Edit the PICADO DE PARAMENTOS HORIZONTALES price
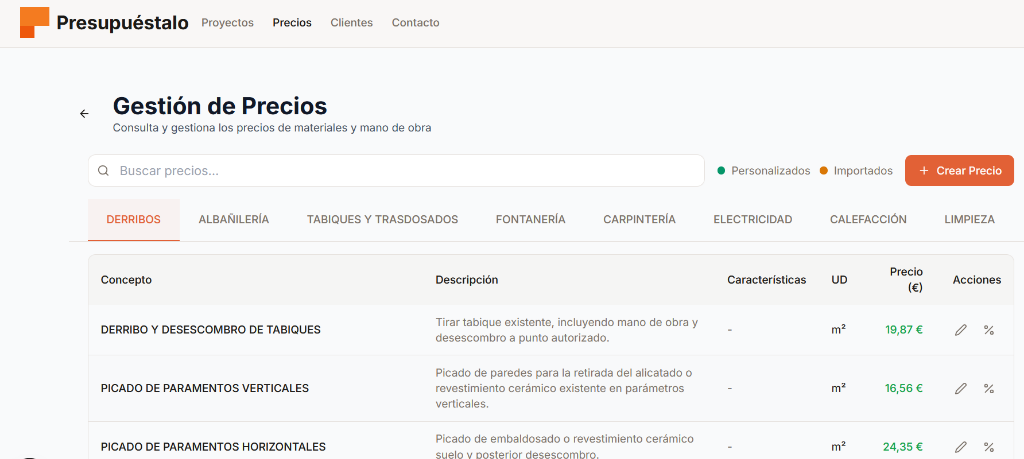The image size is (1024, 459). 960,447
